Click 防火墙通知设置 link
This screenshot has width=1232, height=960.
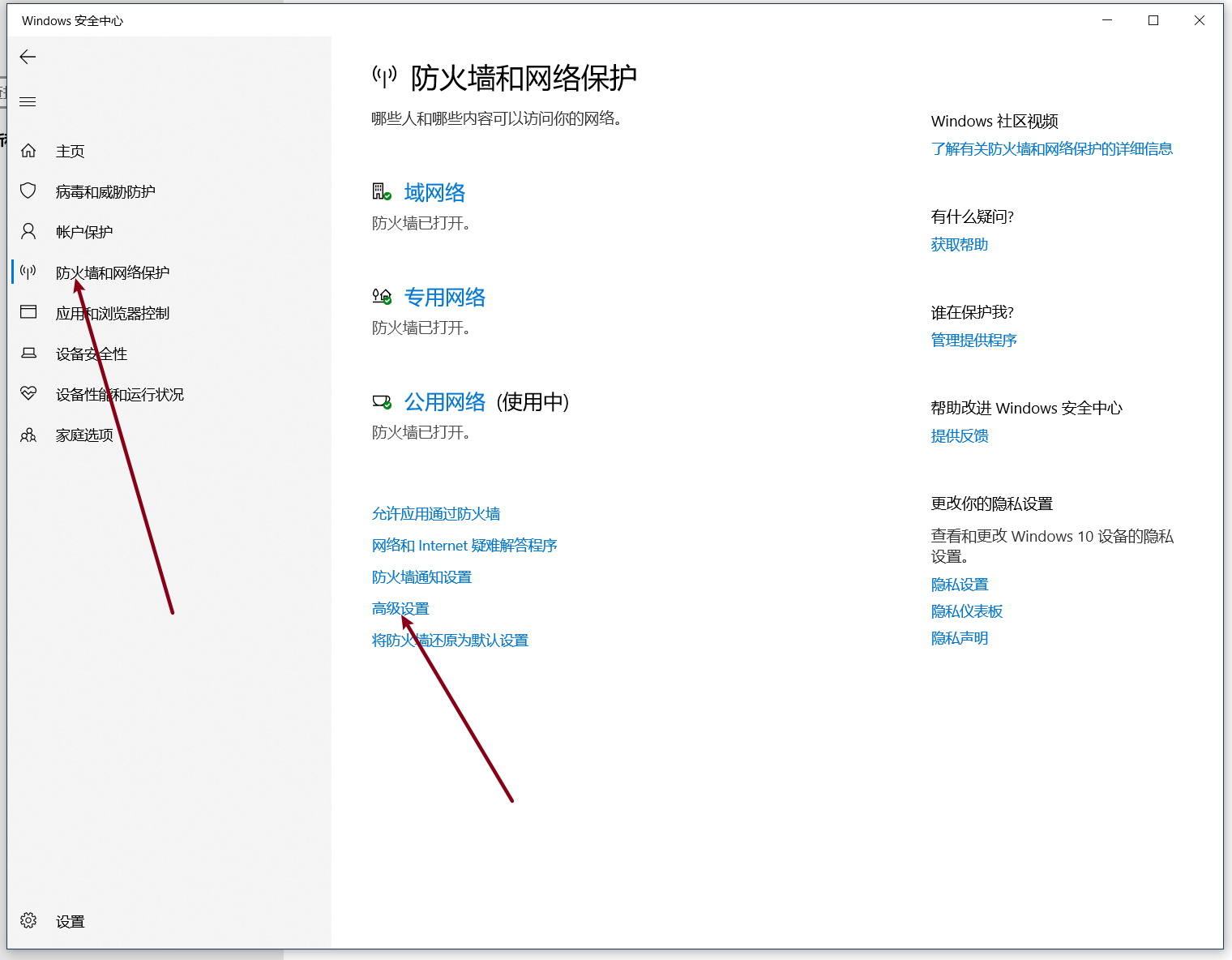coord(421,577)
